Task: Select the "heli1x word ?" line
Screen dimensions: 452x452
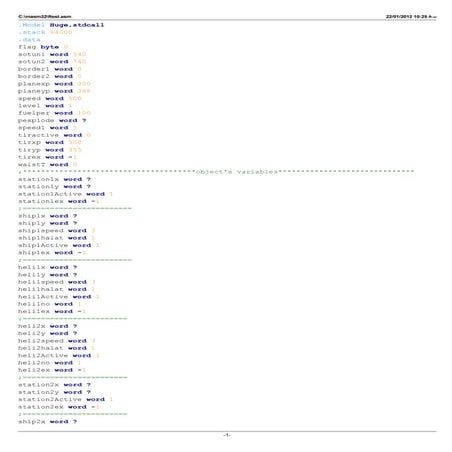Action: pos(47,267)
